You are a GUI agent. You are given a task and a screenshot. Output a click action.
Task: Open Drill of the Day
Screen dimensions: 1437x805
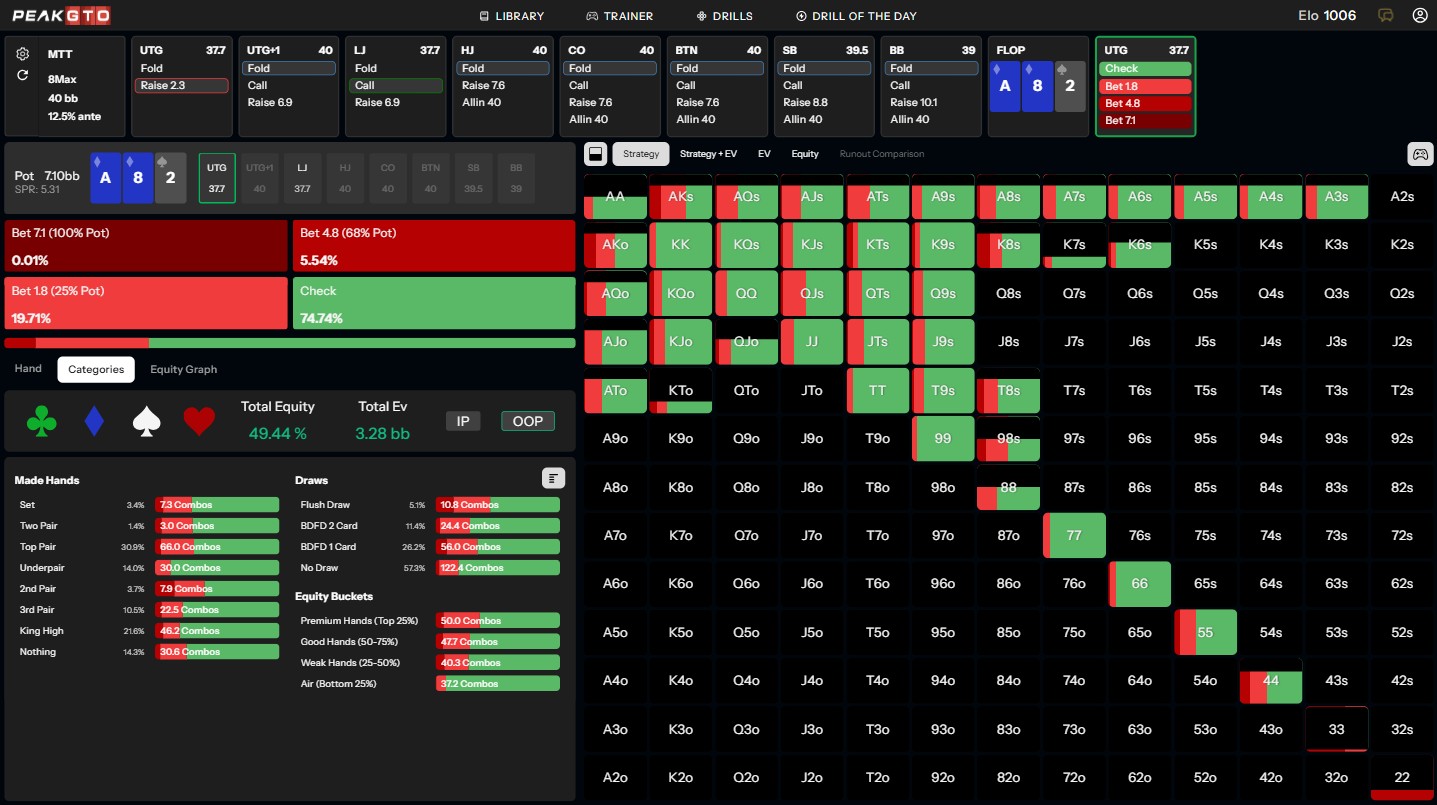856,16
